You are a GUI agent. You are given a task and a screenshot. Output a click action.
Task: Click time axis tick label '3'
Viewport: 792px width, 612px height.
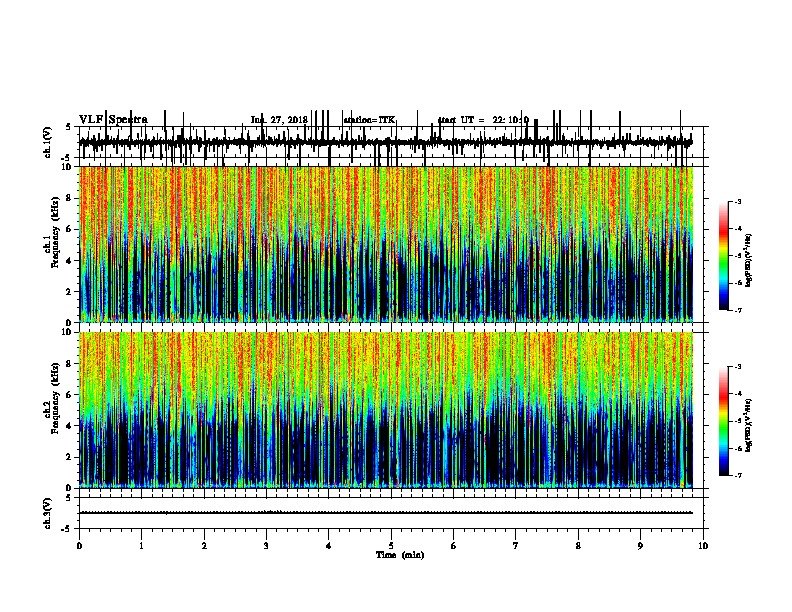266,546
